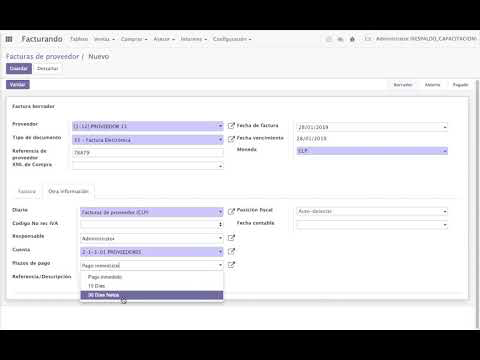
Task: Click the Validar button
Action: [18, 85]
